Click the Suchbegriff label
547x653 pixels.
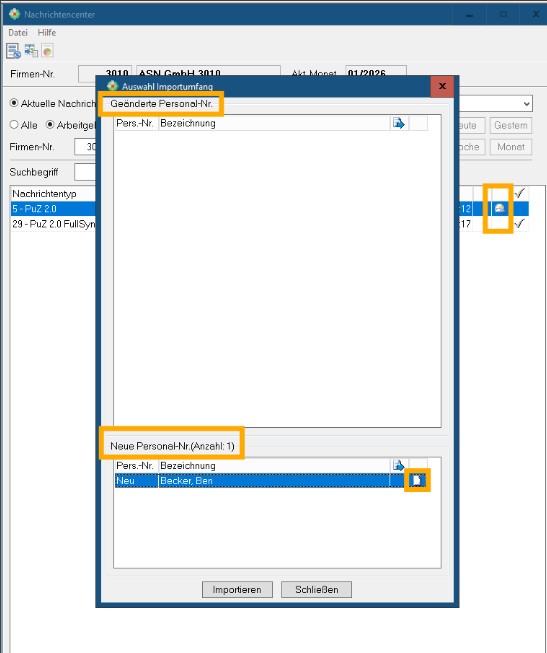coord(34,172)
